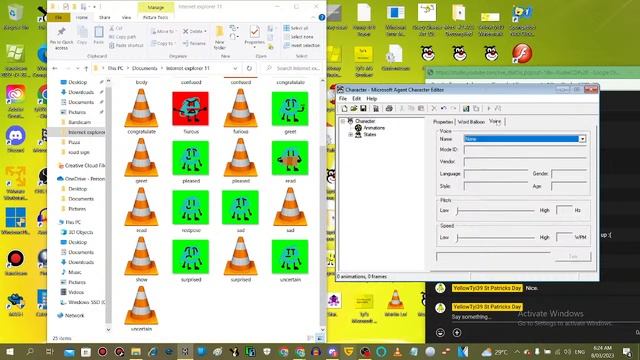Open the File menu in Agent Character Editor
Viewport: 640px width, 360px height.
tap(343, 99)
